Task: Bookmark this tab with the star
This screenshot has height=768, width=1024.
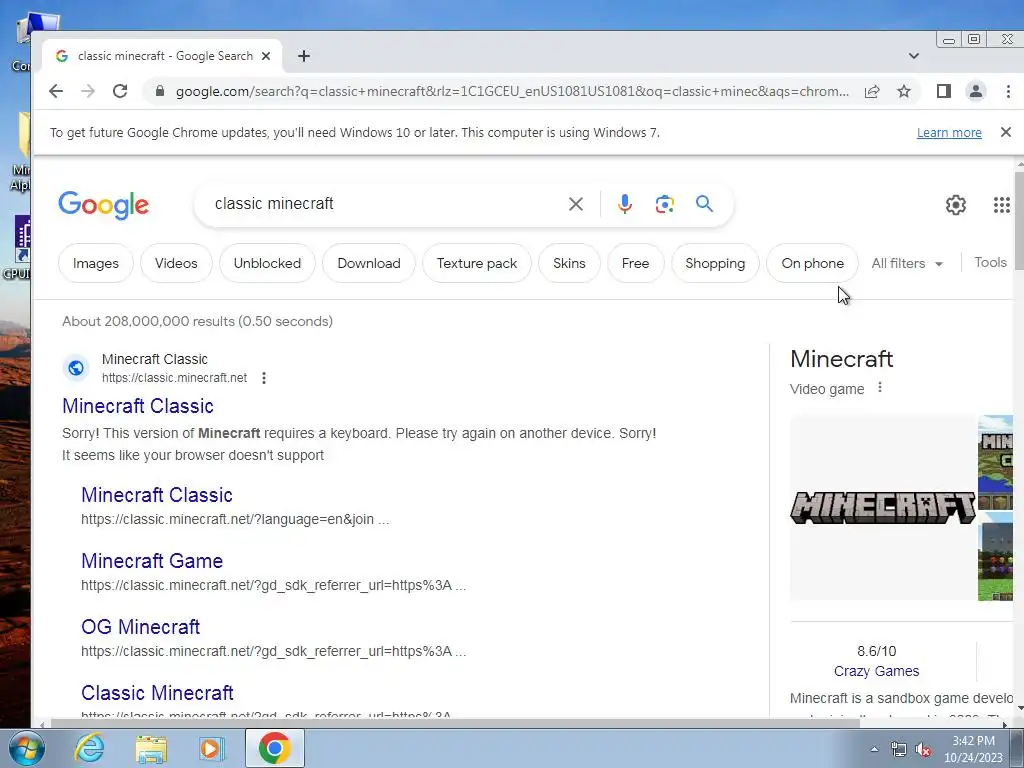Action: 904,91
